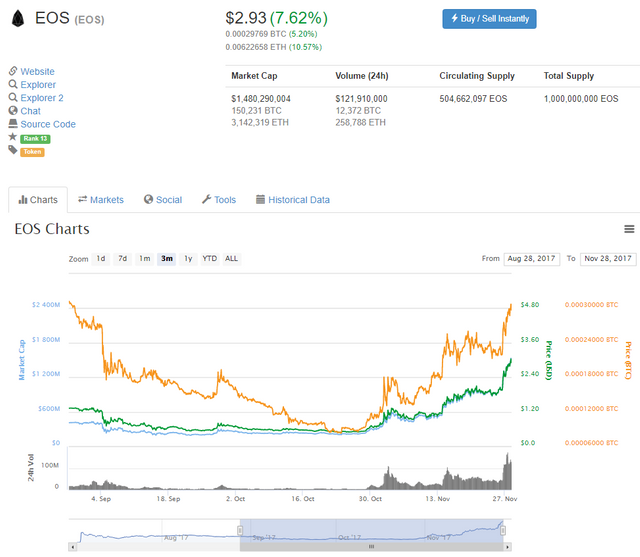The width and height of the screenshot is (640, 557).
Task: Open the Website link
Action: click(38, 71)
